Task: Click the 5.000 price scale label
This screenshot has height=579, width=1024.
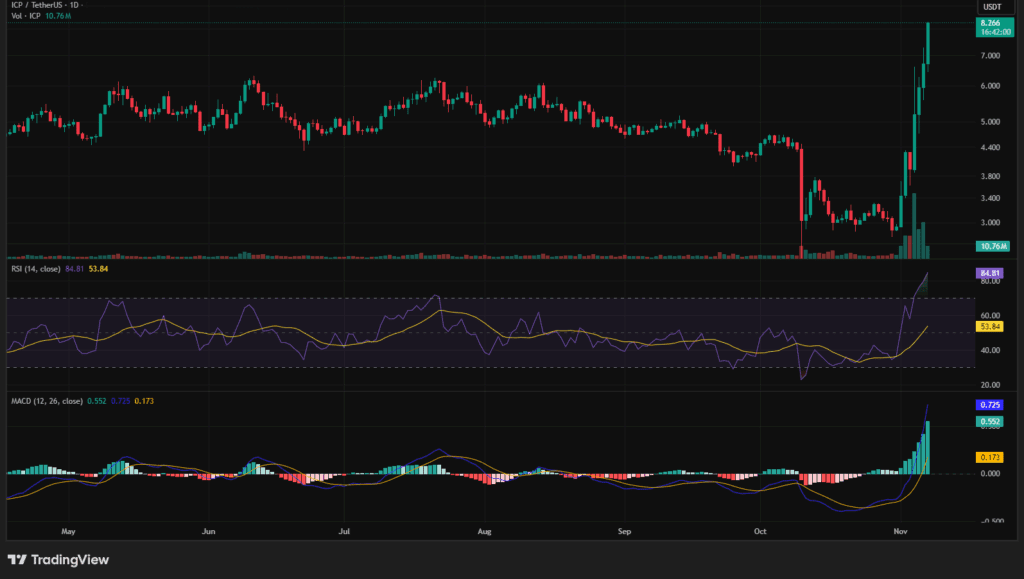Action: pyautogui.click(x=990, y=122)
